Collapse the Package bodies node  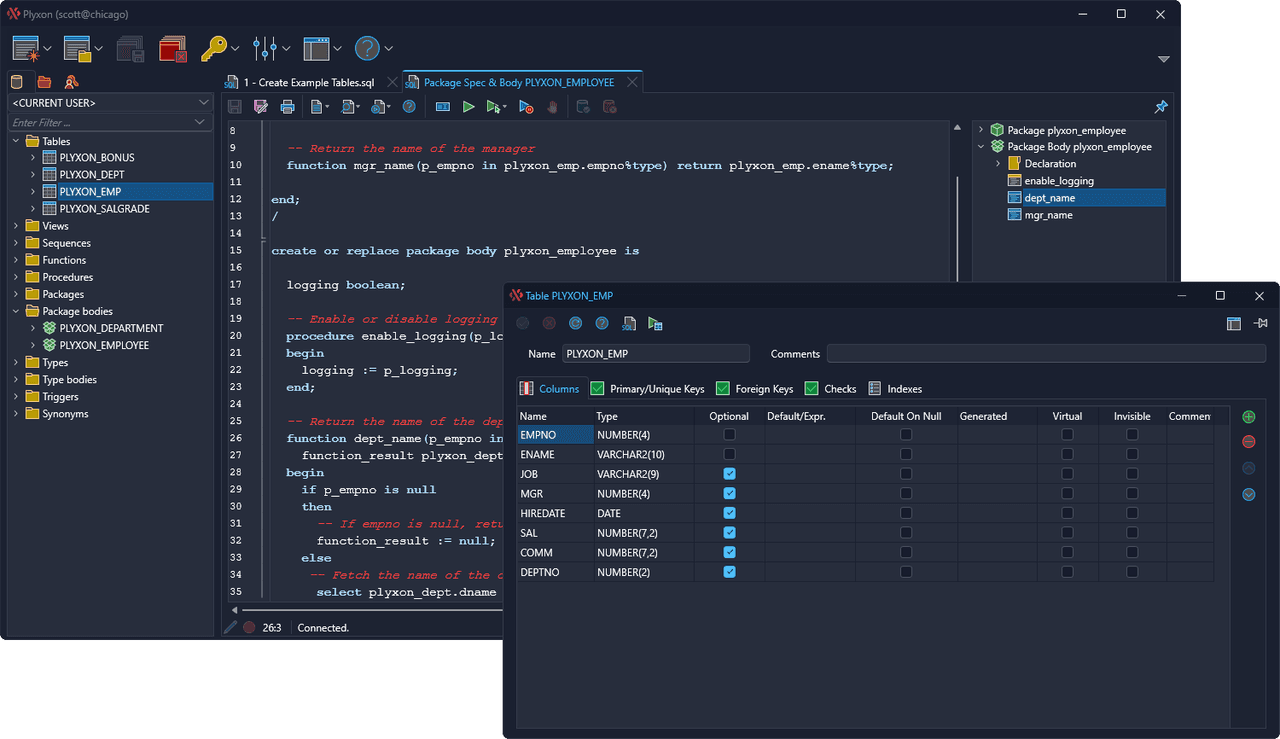click(16, 311)
